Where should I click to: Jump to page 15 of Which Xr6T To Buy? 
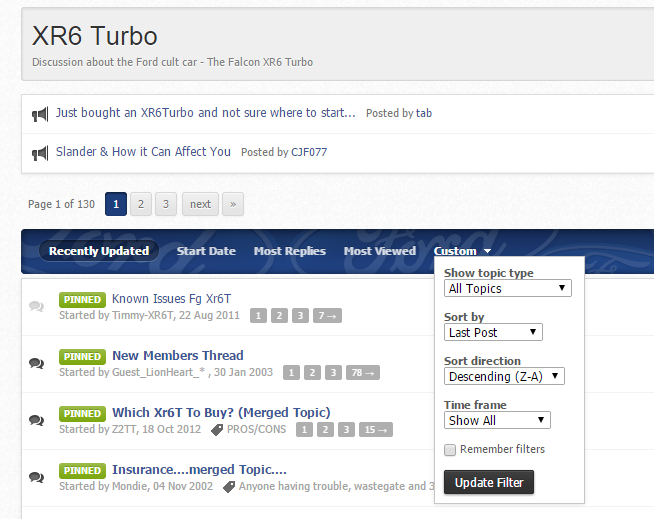click(x=376, y=430)
